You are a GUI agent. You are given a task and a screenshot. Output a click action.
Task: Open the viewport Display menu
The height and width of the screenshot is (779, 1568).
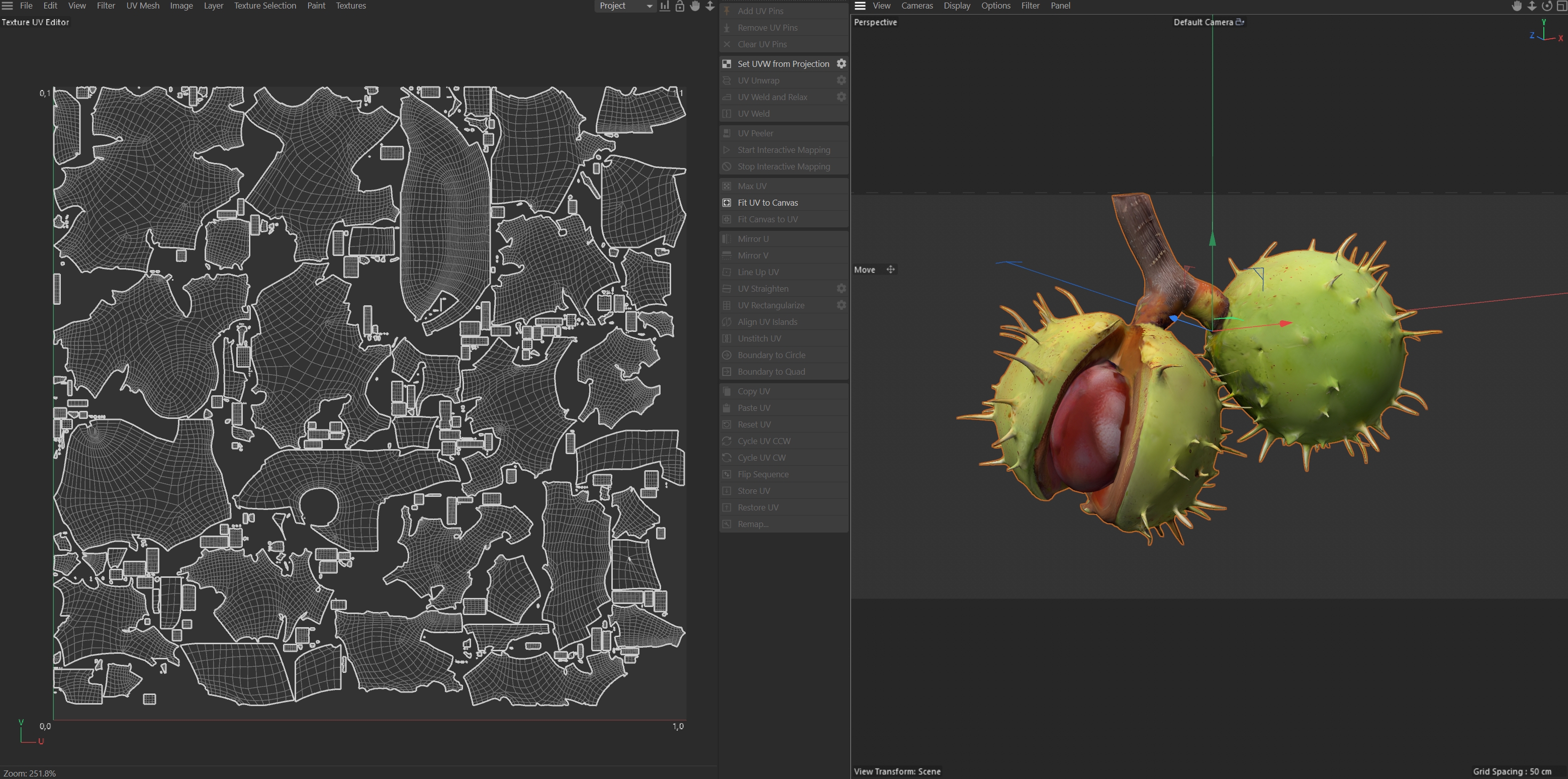(957, 6)
